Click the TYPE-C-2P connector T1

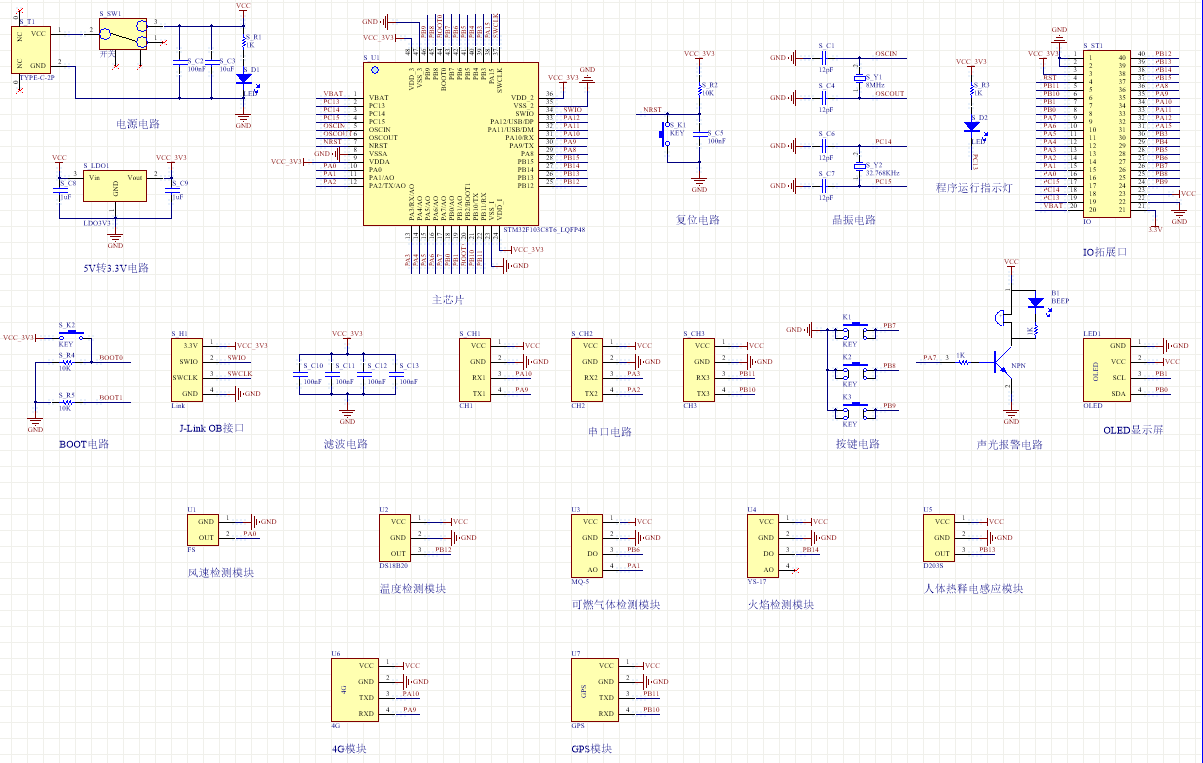[x=32, y=48]
